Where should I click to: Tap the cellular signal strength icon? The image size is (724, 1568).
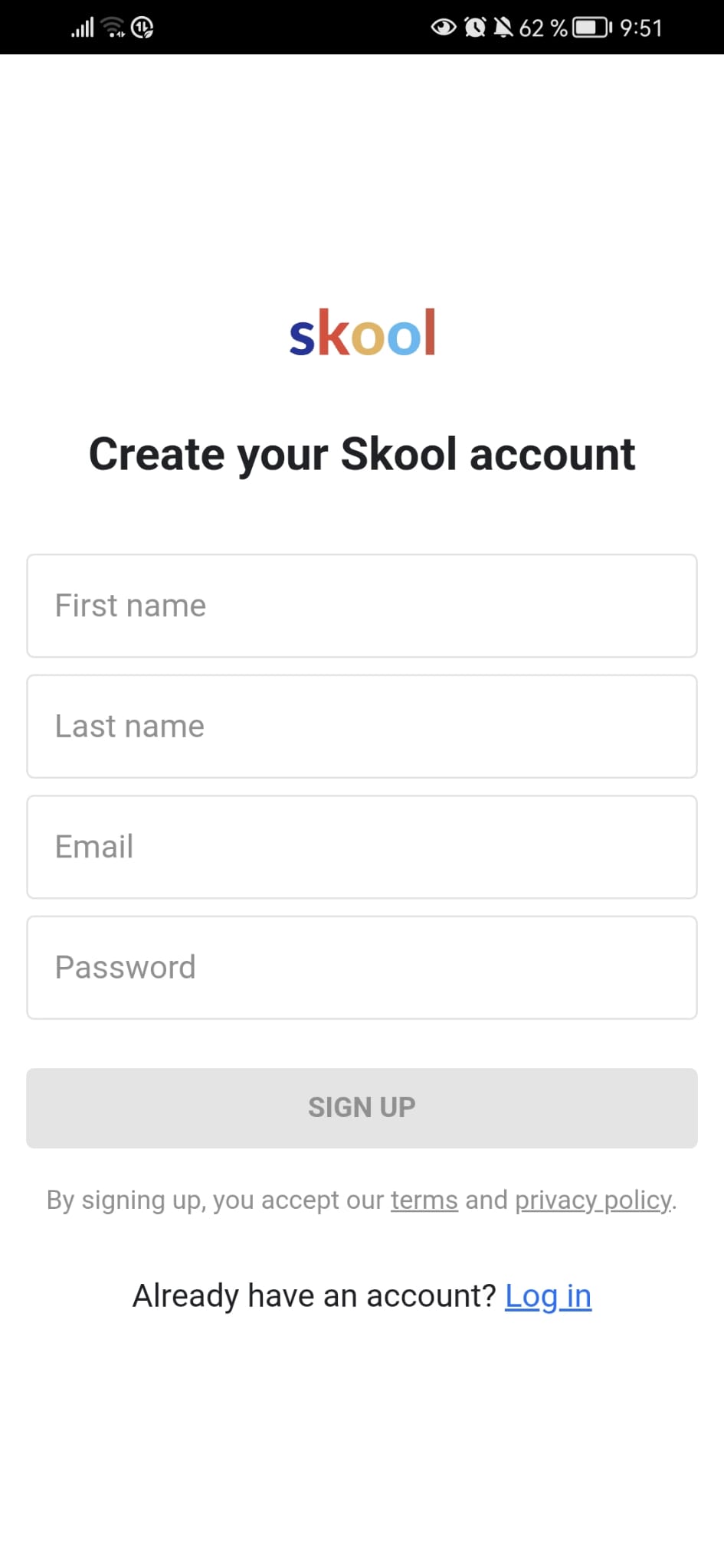point(83,28)
